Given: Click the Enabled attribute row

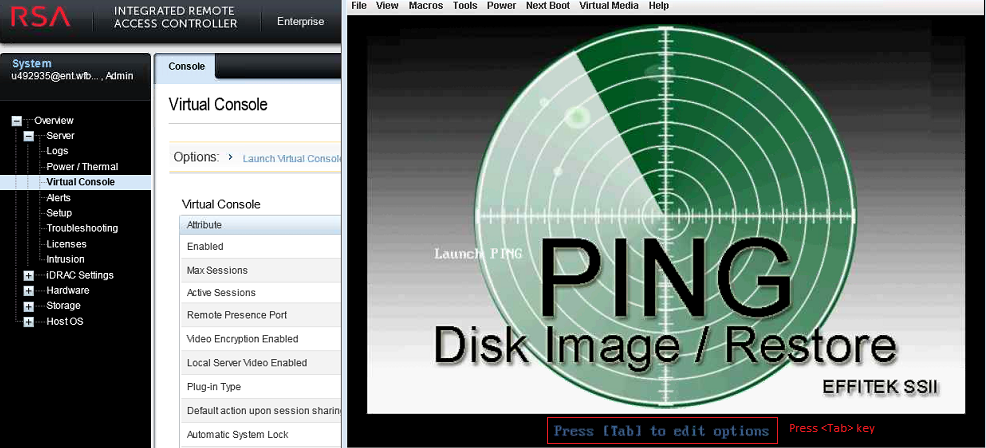Looking at the screenshot, I should [260, 247].
